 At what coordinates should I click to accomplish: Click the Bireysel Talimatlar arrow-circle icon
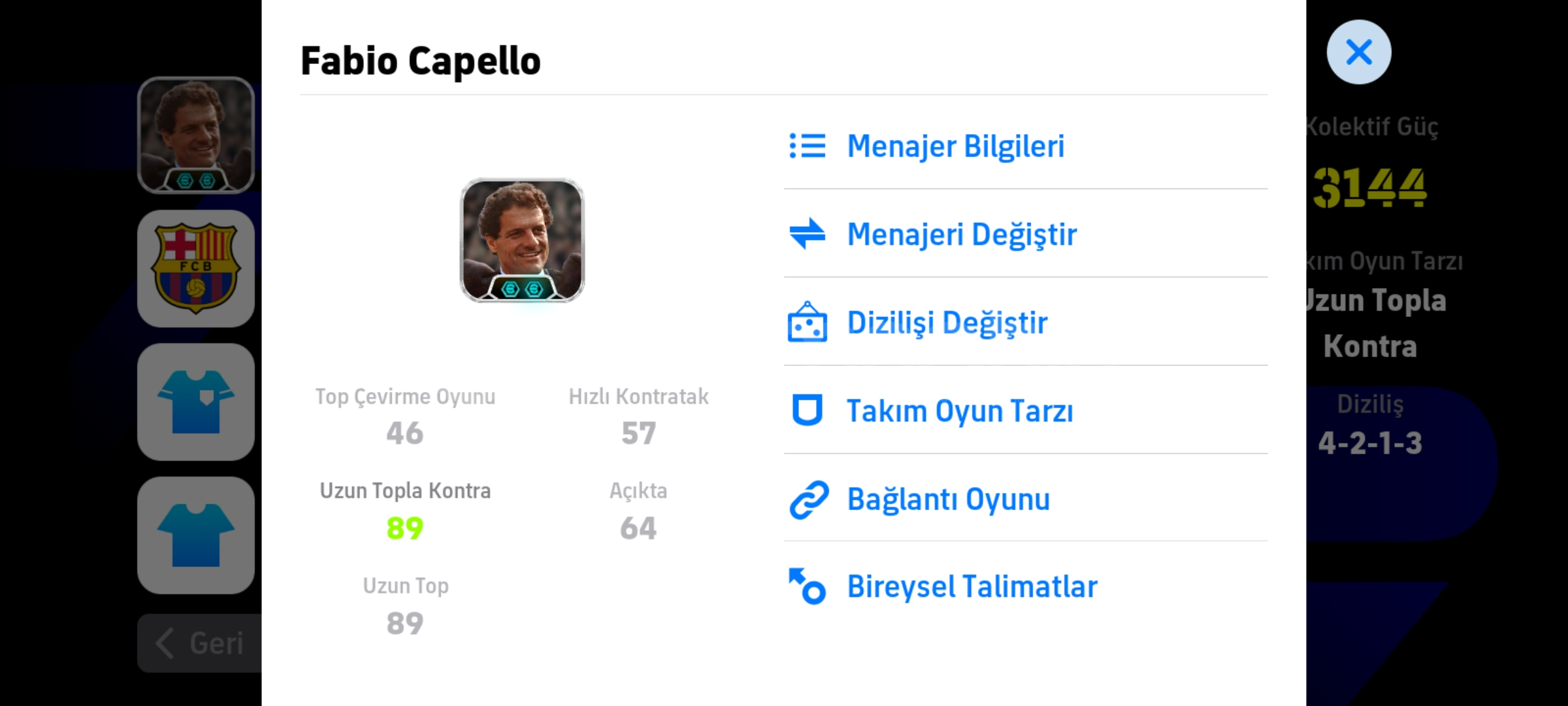pyautogui.click(x=808, y=586)
